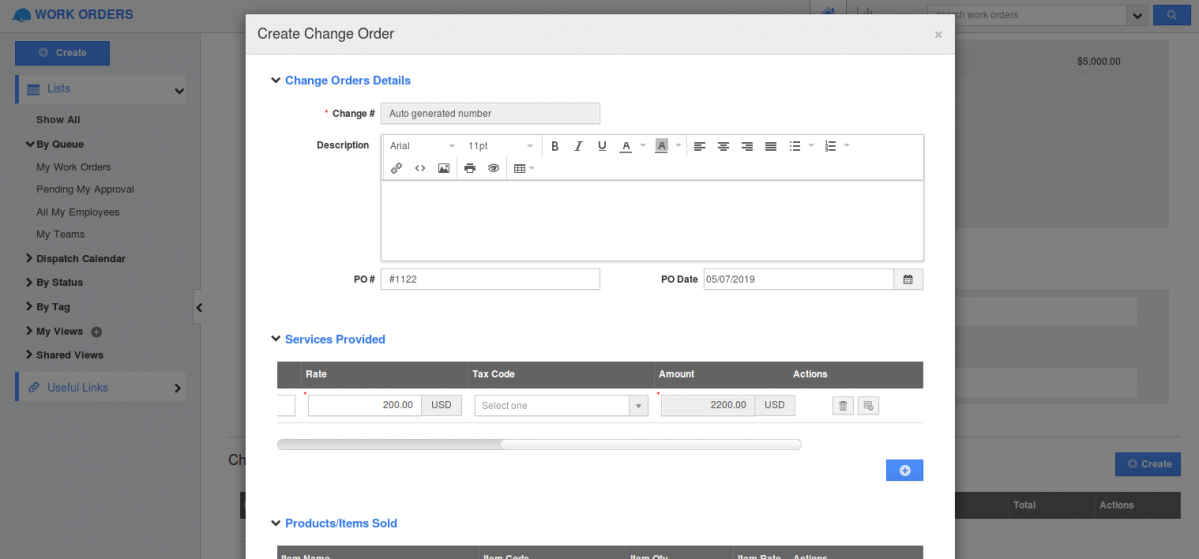The image size is (1199, 559).
Task: Toggle underline text formatting
Action: tap(602, 146)
